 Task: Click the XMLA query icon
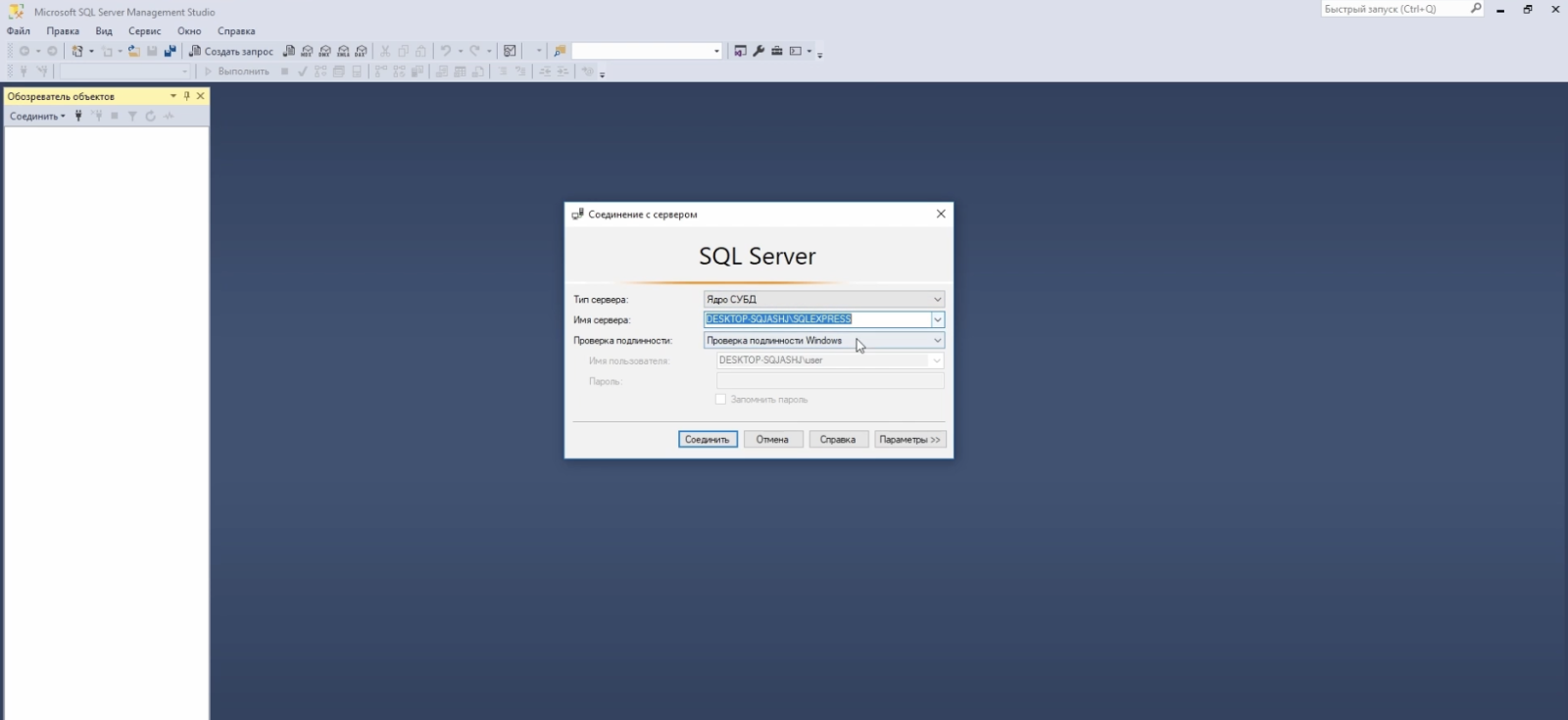pyautogui.click(x=343, y=51)
